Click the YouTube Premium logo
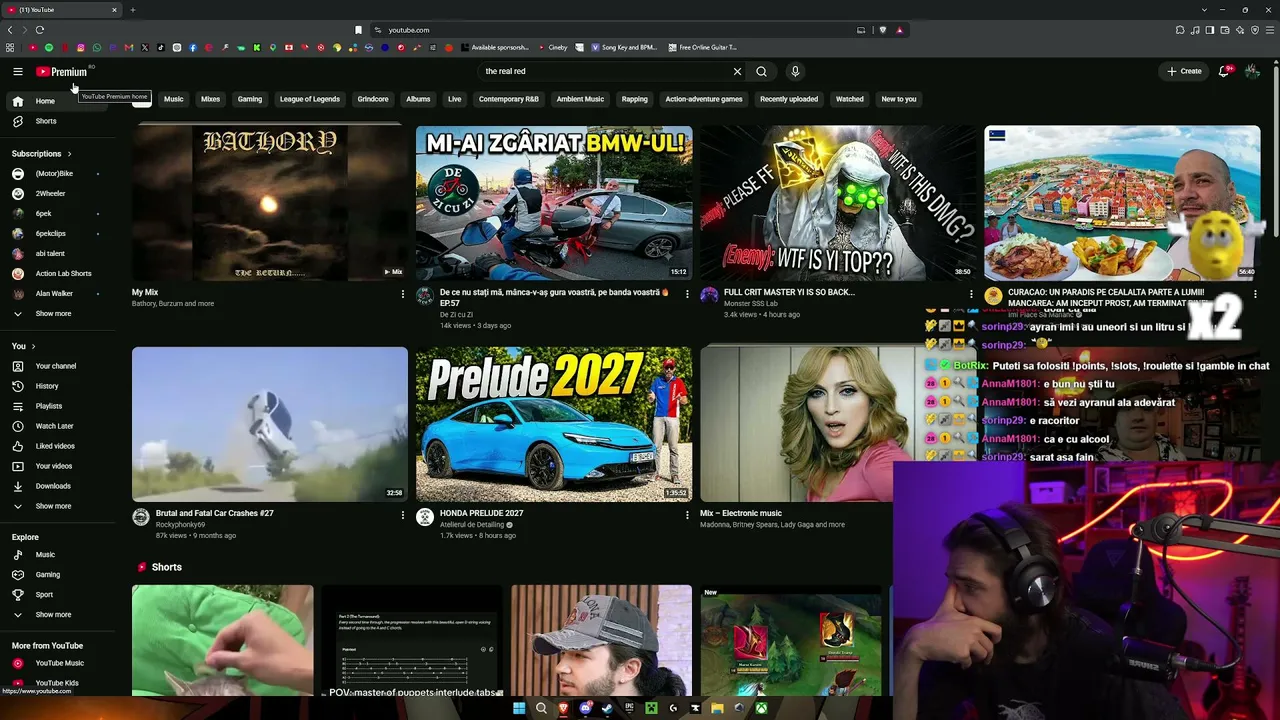The width and height of the screenshot is (1280, 720). point(62,71)
